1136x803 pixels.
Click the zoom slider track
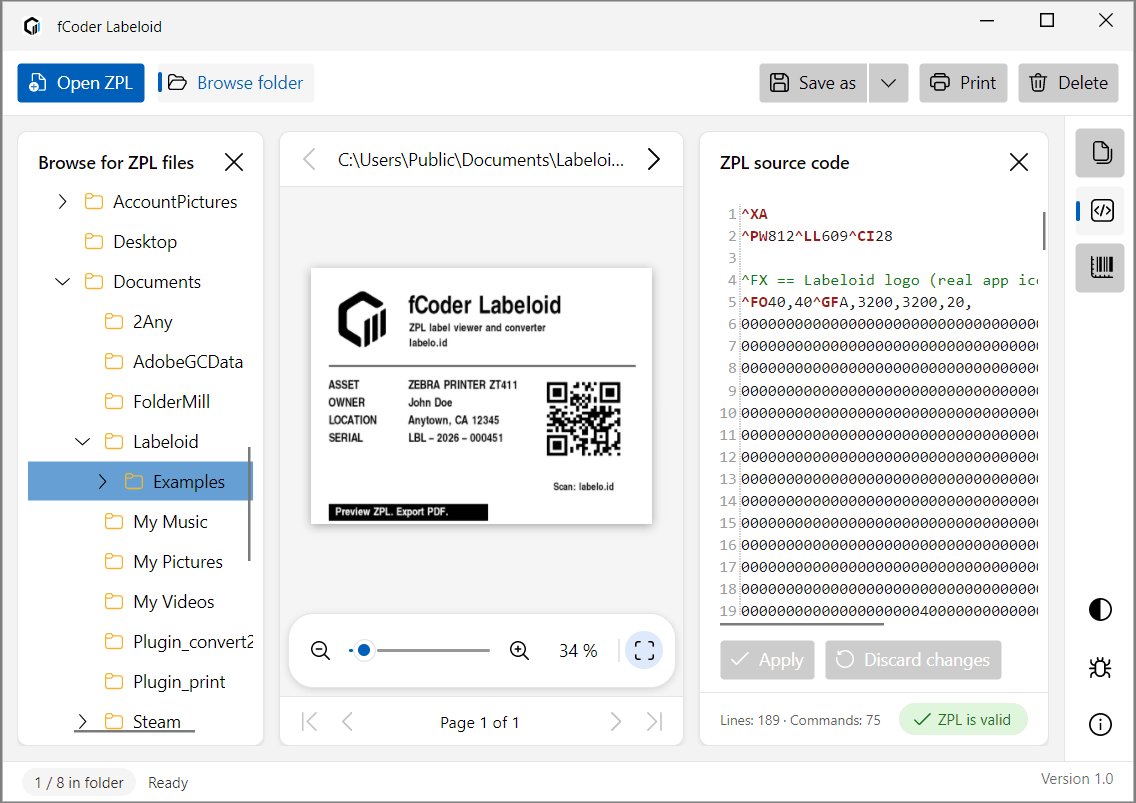point(420,650)
